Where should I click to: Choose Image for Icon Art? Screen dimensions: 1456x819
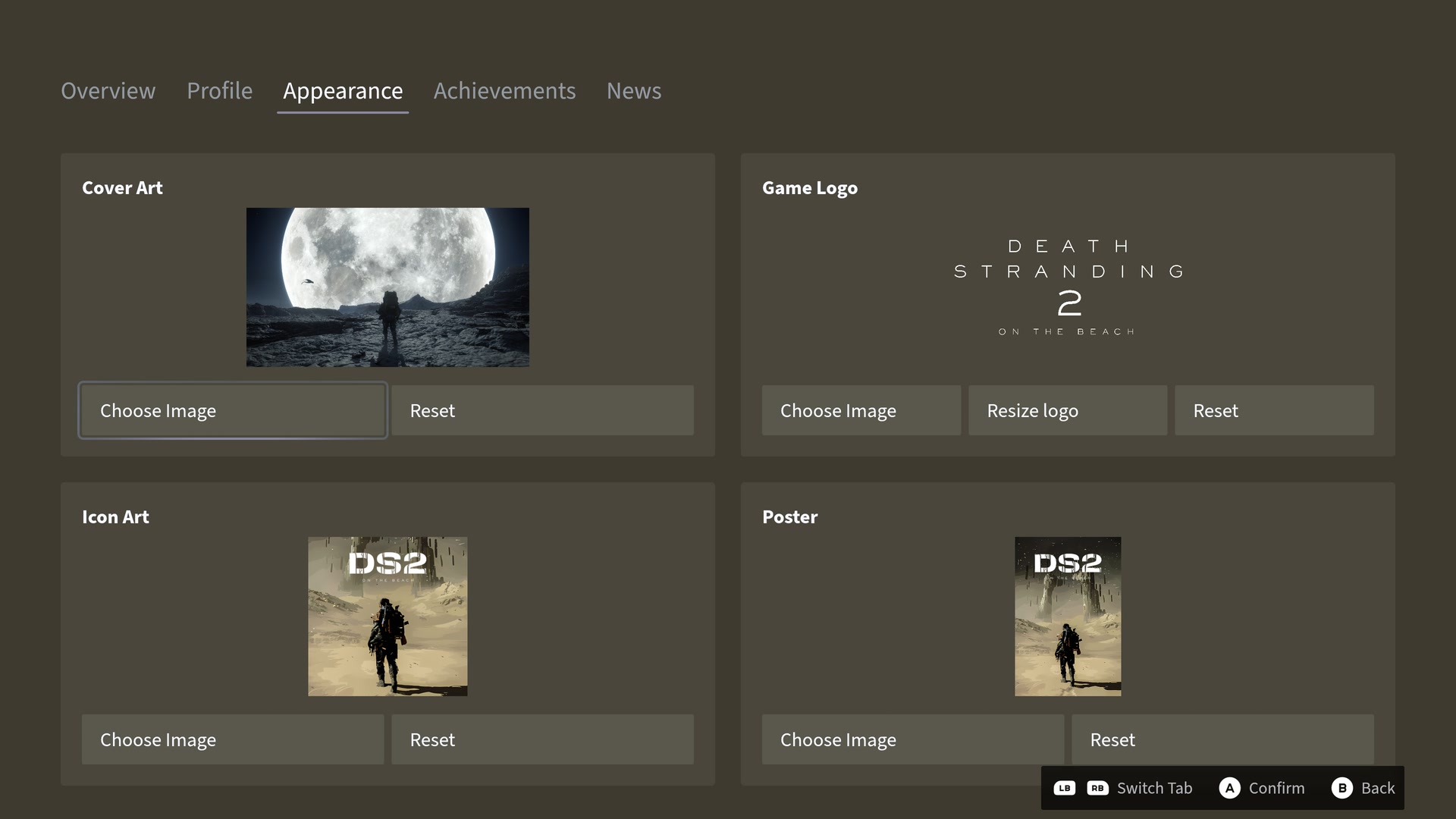click(233, 739)
